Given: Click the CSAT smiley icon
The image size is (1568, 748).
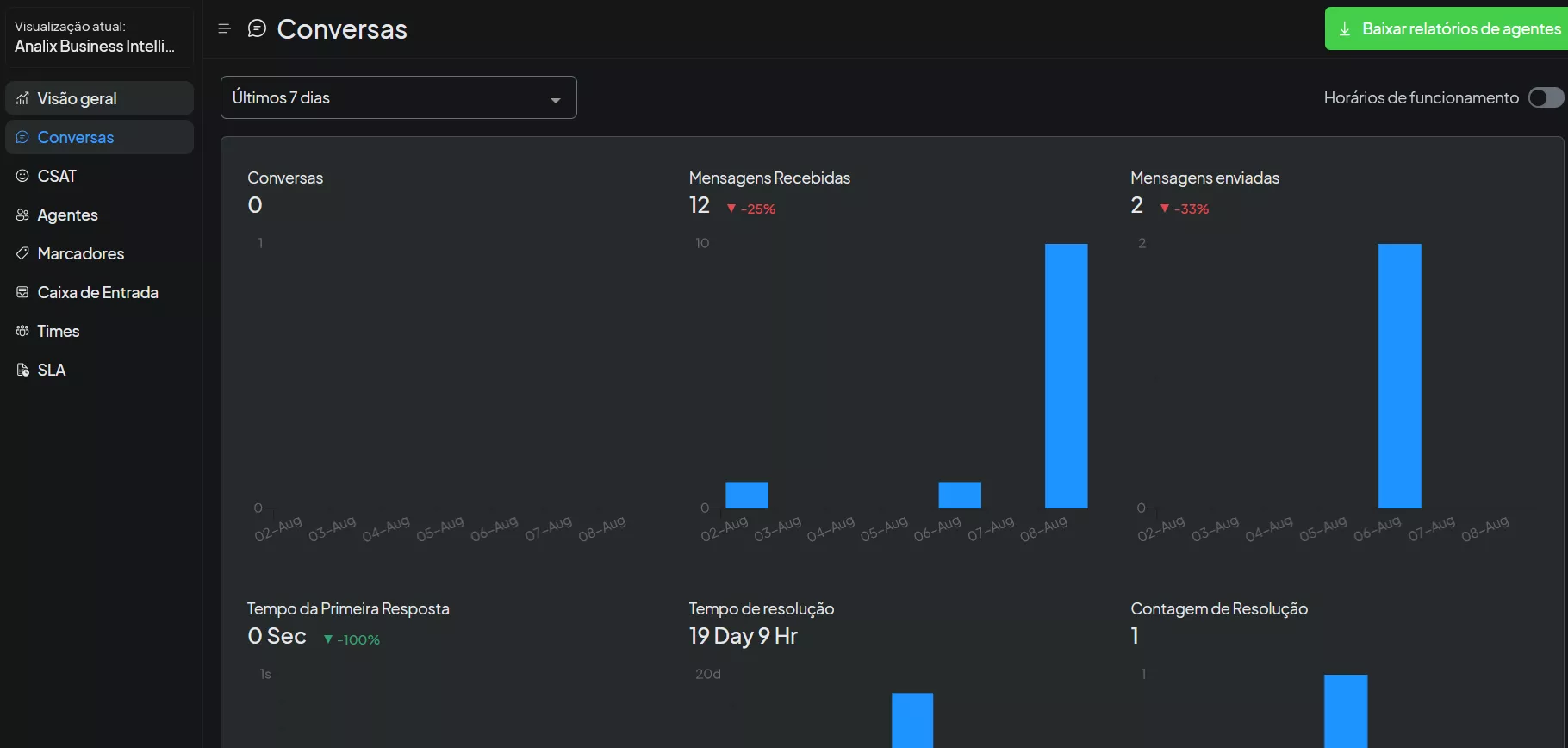Looking at the screenshot, I should pos(22,176).
